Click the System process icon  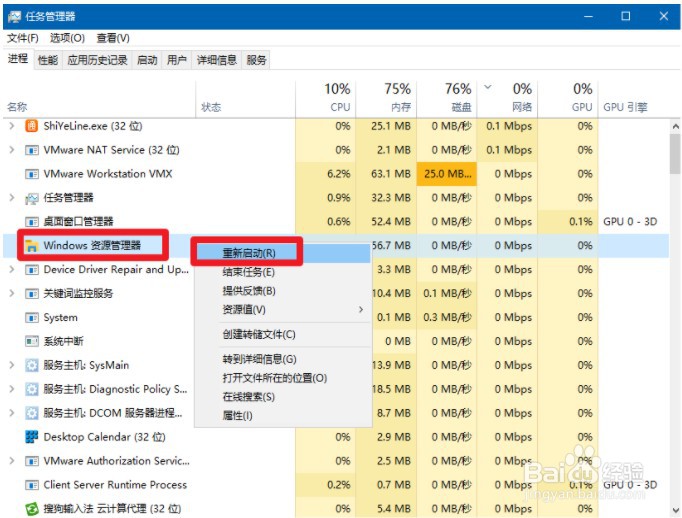point(32,318)
